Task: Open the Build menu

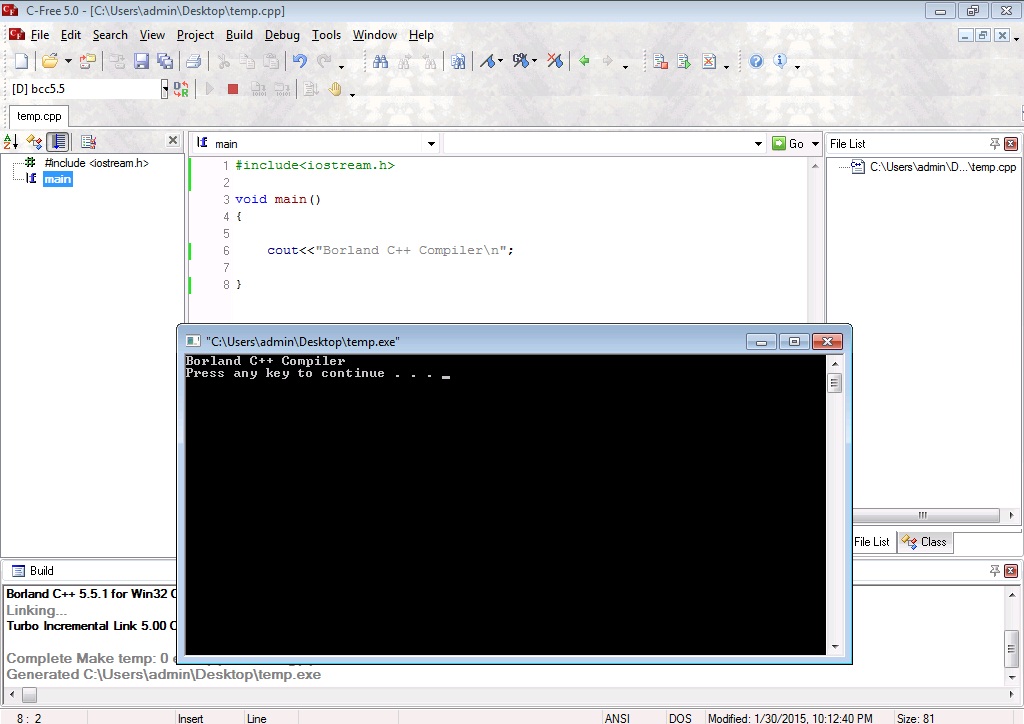Action: (x=239, y=35)
